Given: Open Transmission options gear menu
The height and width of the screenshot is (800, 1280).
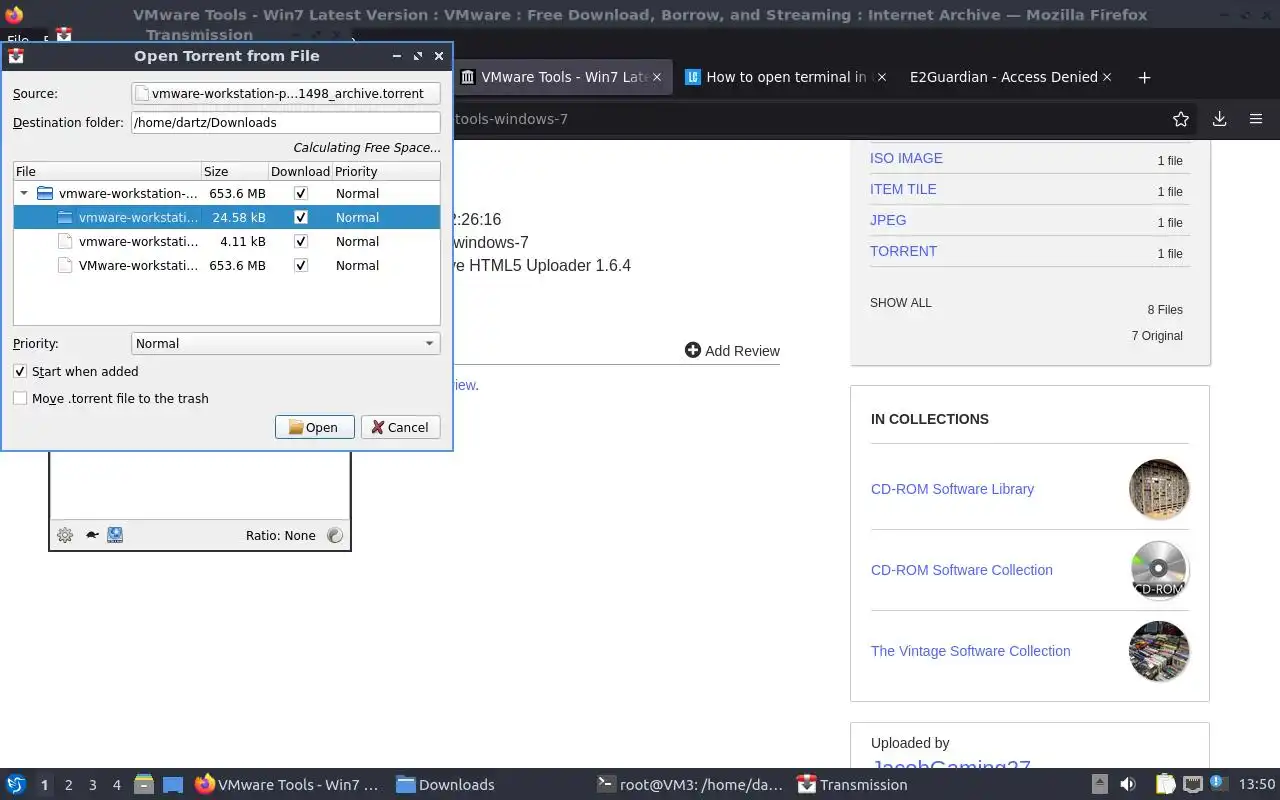Looking at the screenshot, I should [x=65, y=535].
